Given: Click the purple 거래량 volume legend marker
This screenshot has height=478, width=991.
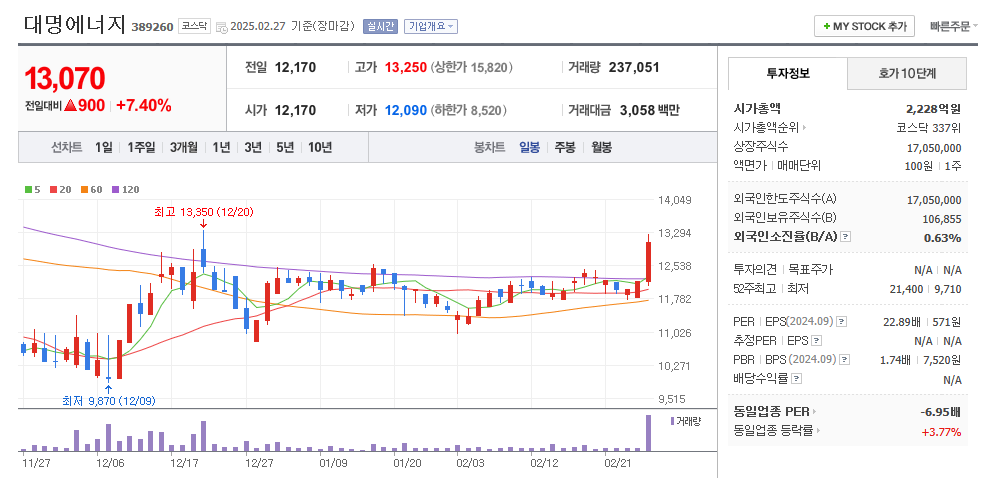Looking at the screenshot, I should 672,421.
